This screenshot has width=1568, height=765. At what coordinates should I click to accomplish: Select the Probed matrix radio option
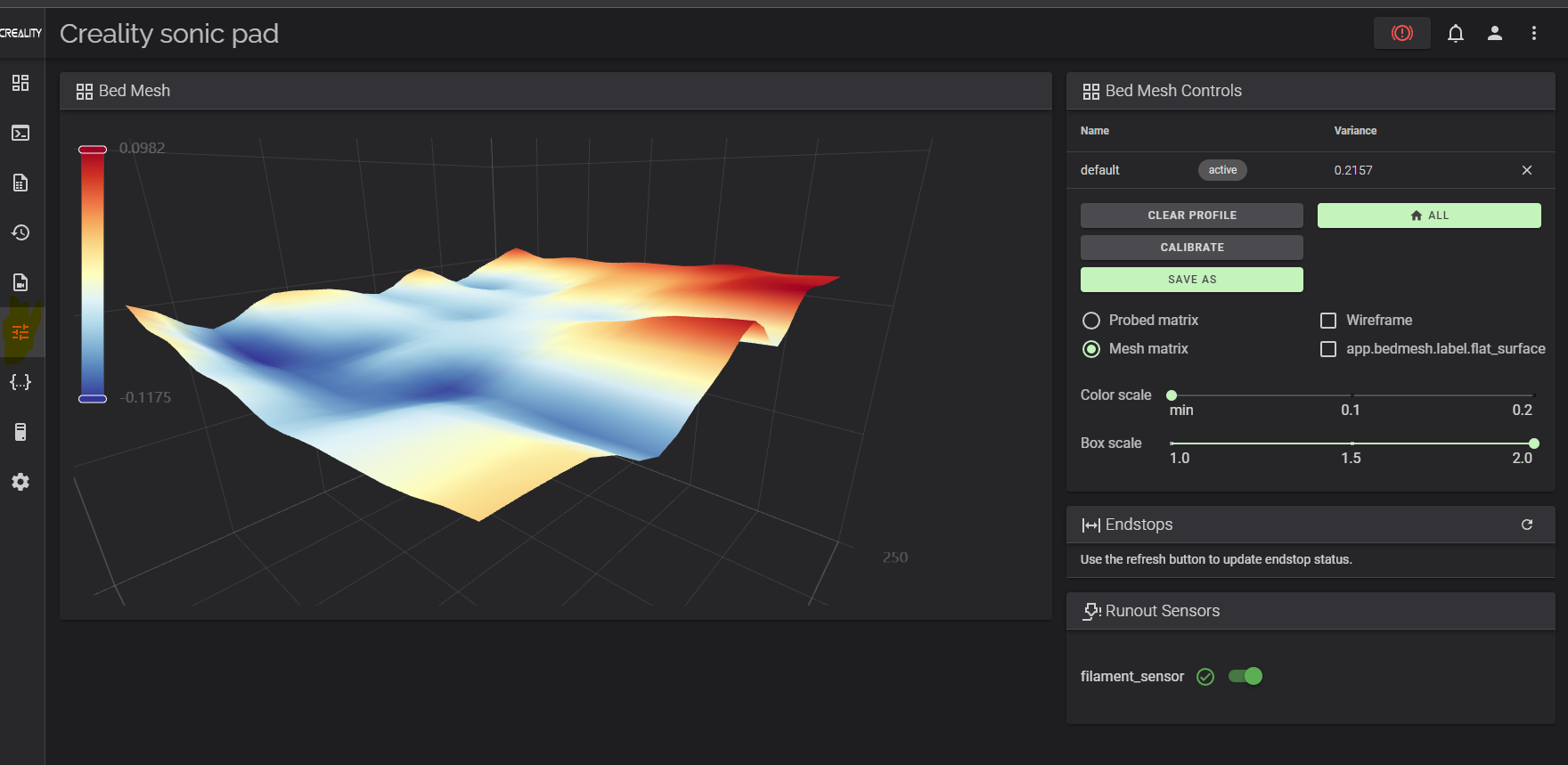click(1091, 321)
